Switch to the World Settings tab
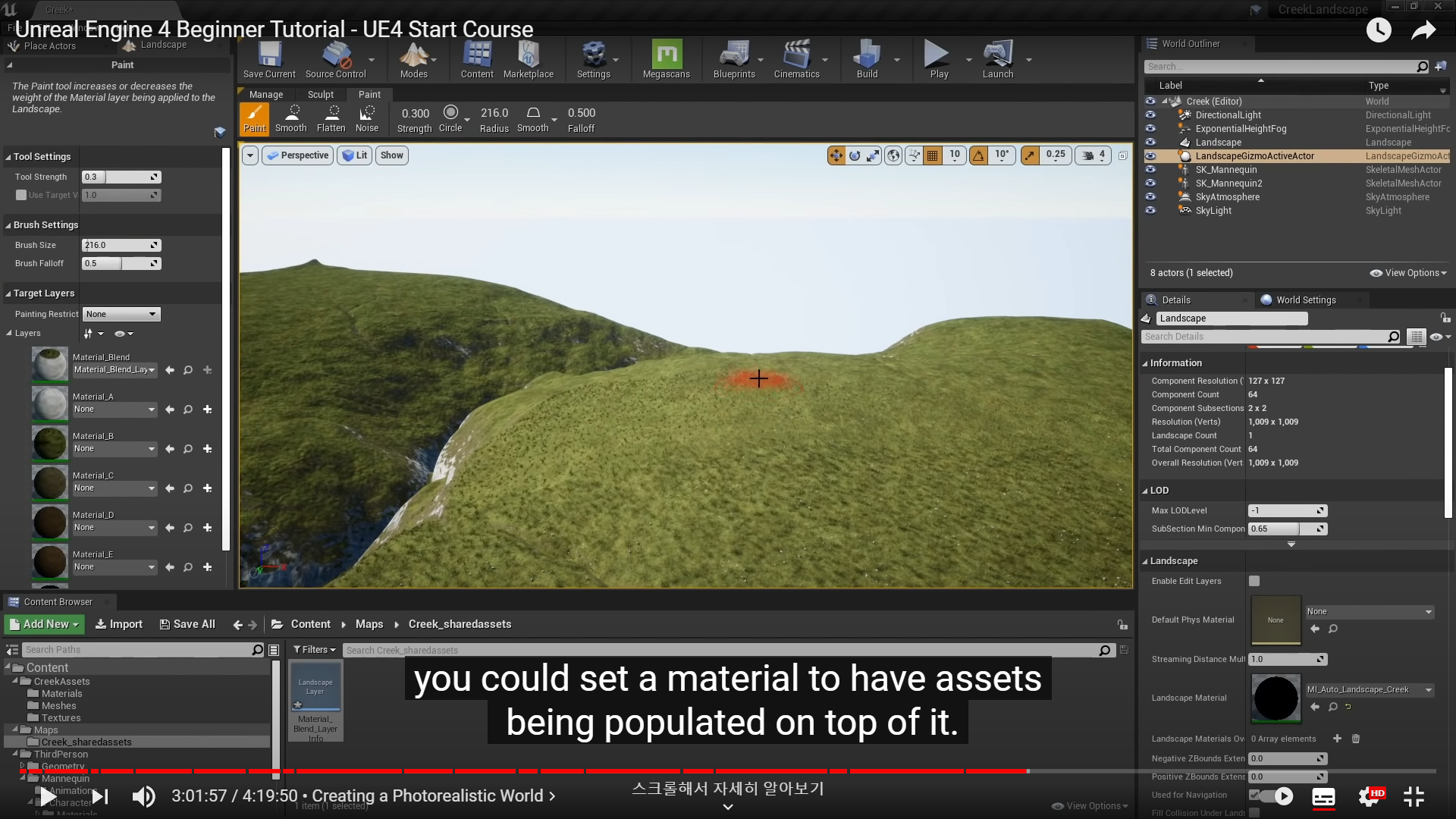 pos(1305,300)
